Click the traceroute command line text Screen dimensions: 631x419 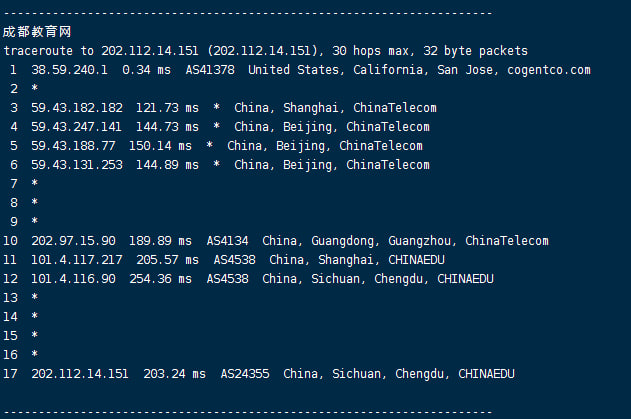pos(265,51)
